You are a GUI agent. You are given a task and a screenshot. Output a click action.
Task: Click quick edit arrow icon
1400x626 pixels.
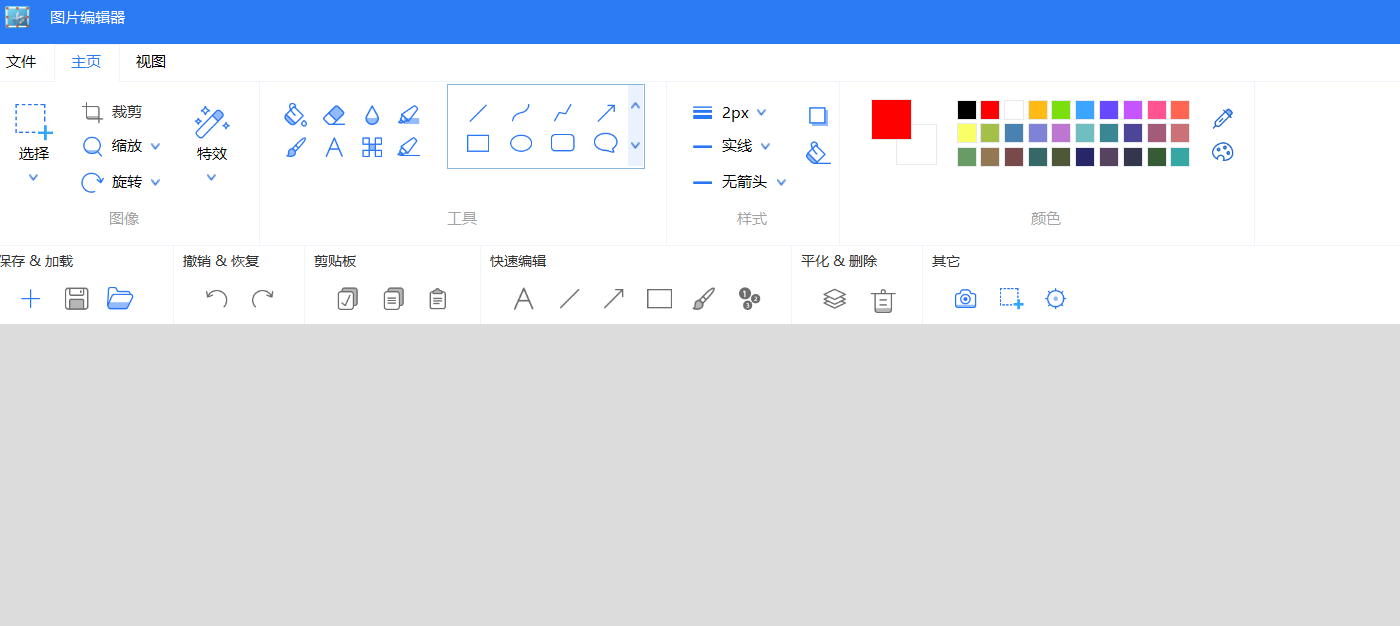(x=614, y=298)
